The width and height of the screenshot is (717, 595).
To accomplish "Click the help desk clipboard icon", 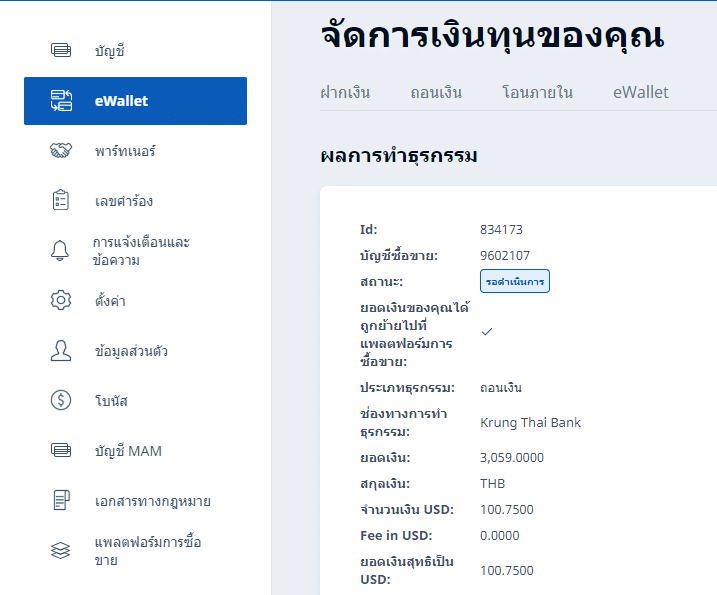I will 61,200.
